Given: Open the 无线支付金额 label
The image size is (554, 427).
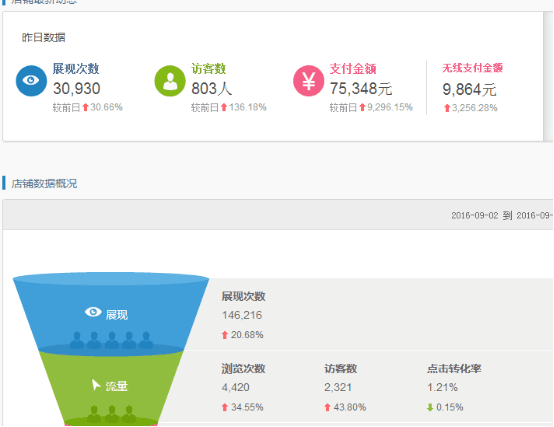Looking at the screenshot, I should point(472,68).
